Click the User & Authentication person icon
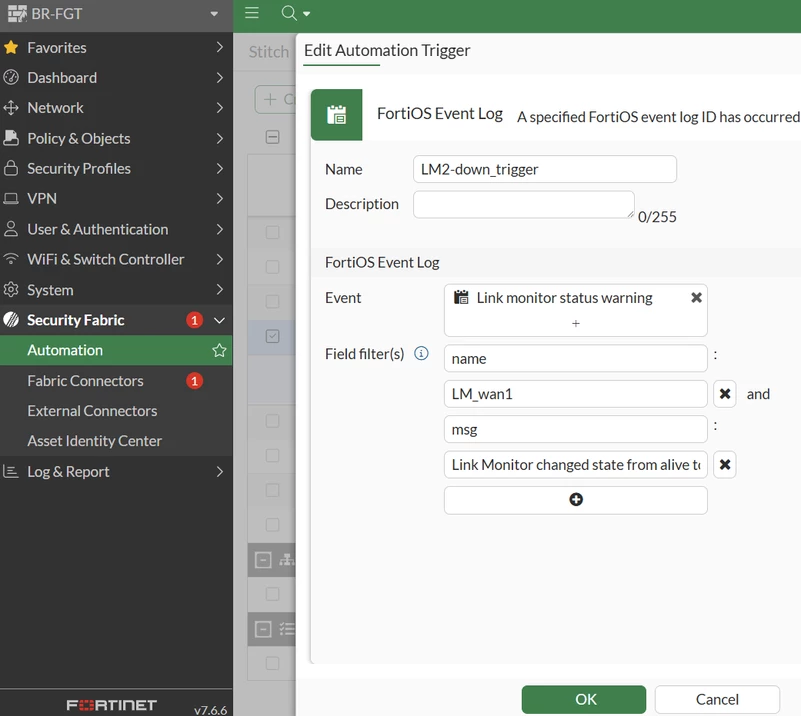 (11, 229)
